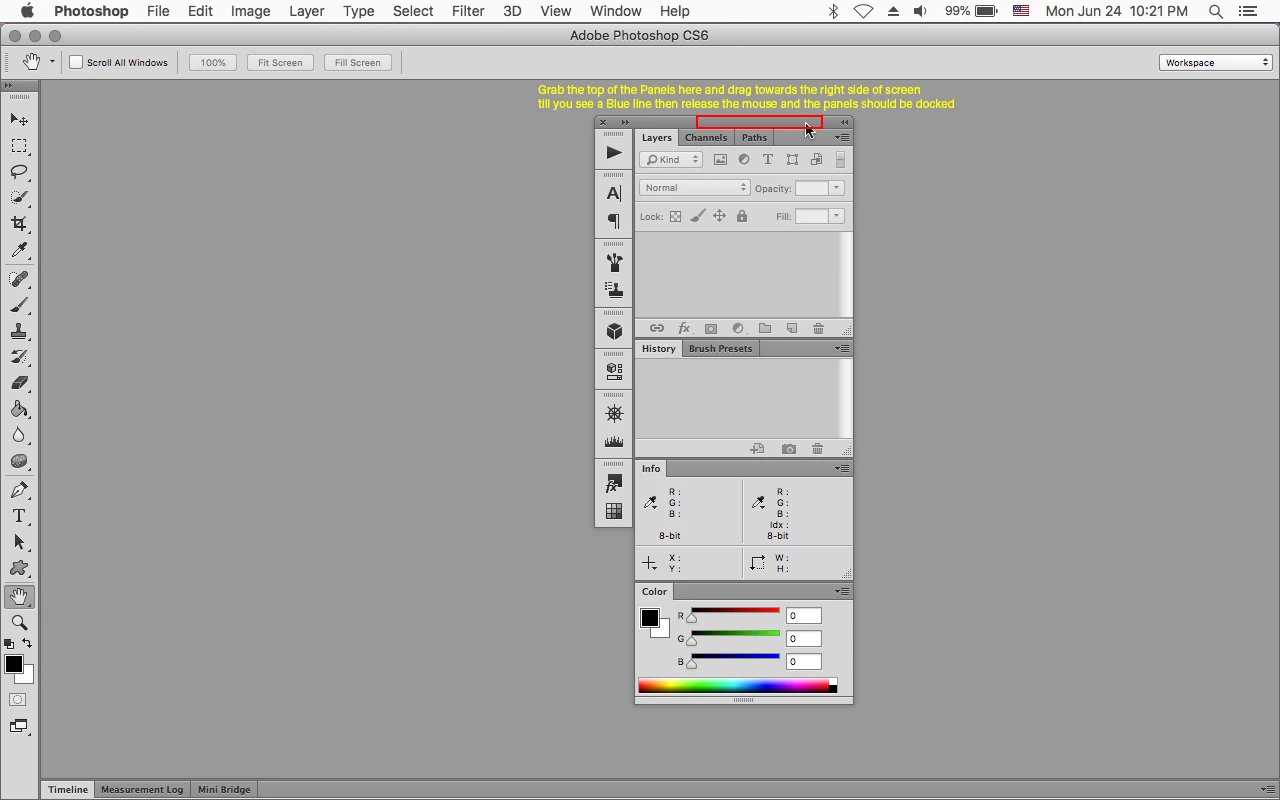This screenshot has height=800, width=1280.
Task: Toggle adjustment layer filter icon
Action: click(x=744, y=160)
